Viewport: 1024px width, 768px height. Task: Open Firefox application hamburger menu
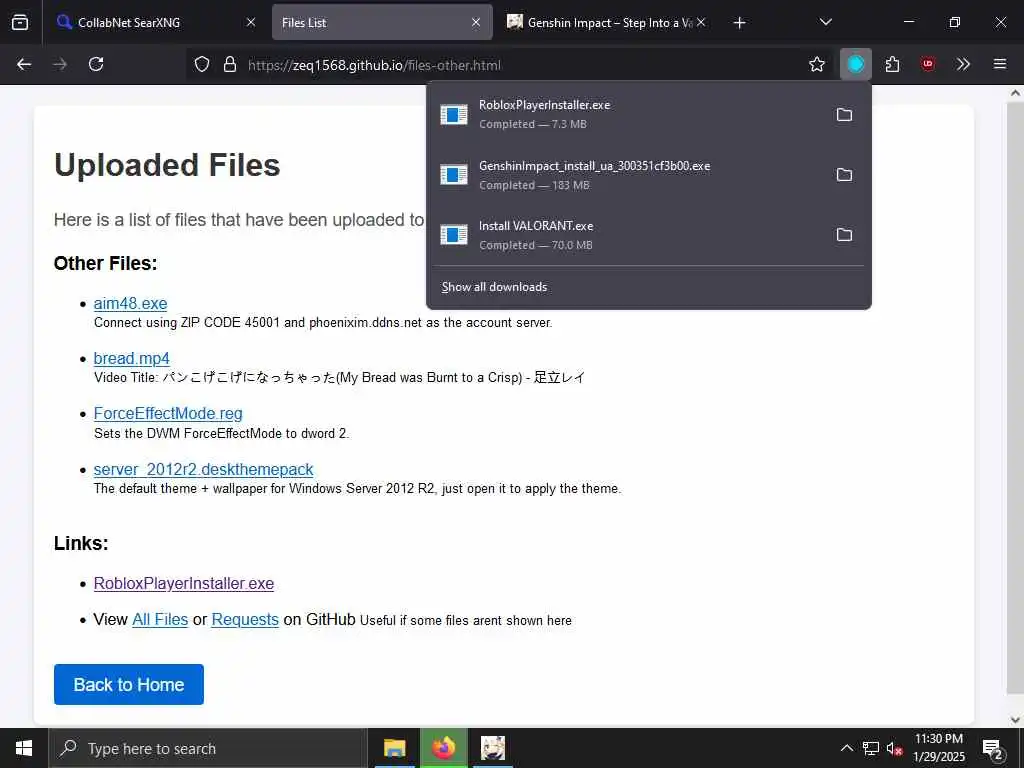click(999, 64)
